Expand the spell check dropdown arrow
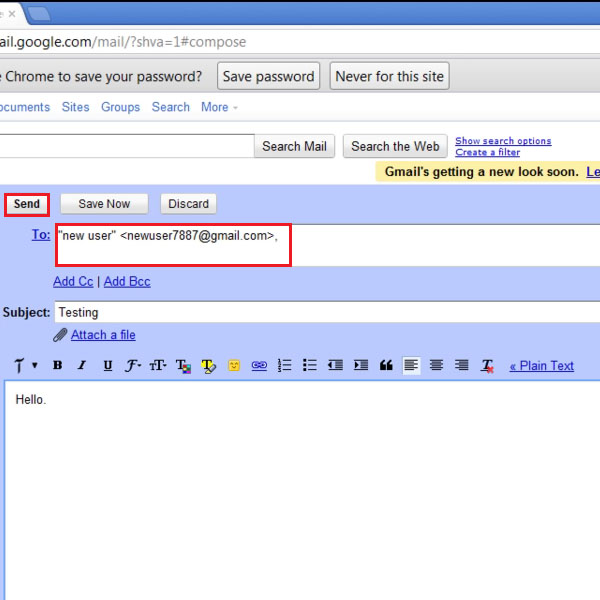Image resolution: width=600 pixels, height=600 pixels. coord(35,365)
